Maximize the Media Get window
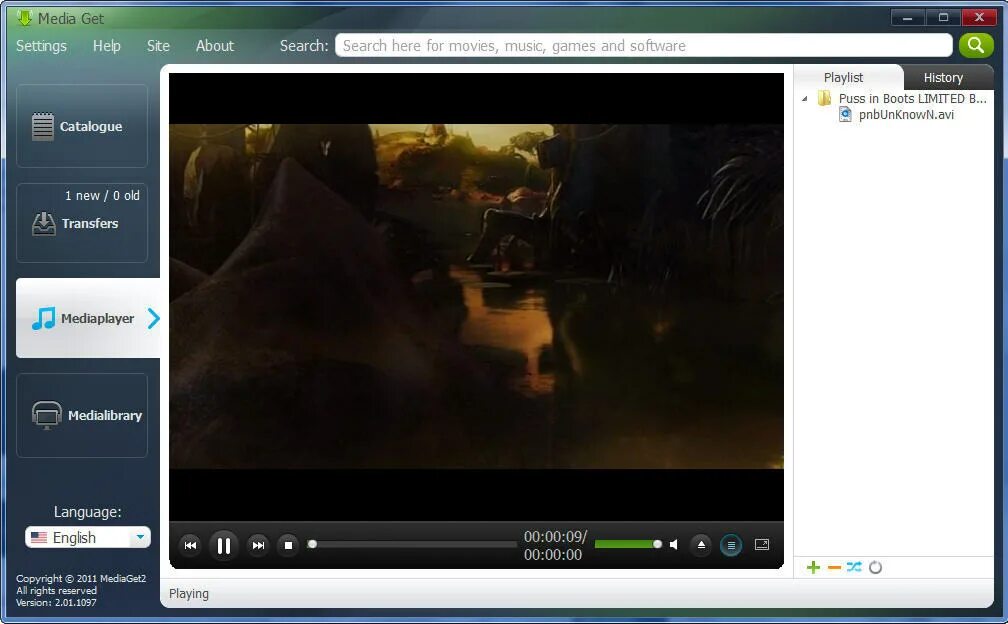 [x=943, y=17]
